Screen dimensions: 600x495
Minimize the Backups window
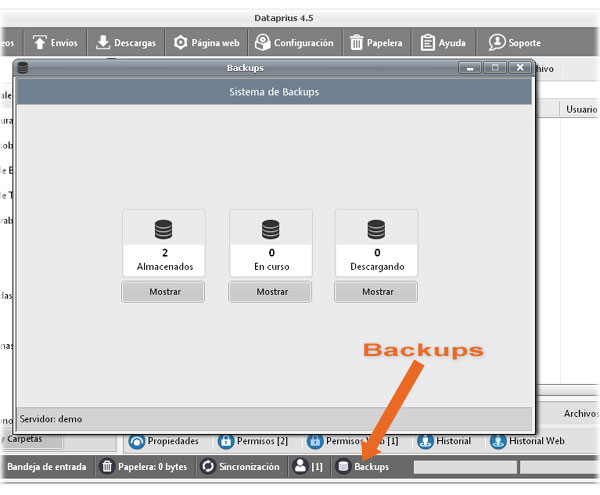click(x=470, y=68)
